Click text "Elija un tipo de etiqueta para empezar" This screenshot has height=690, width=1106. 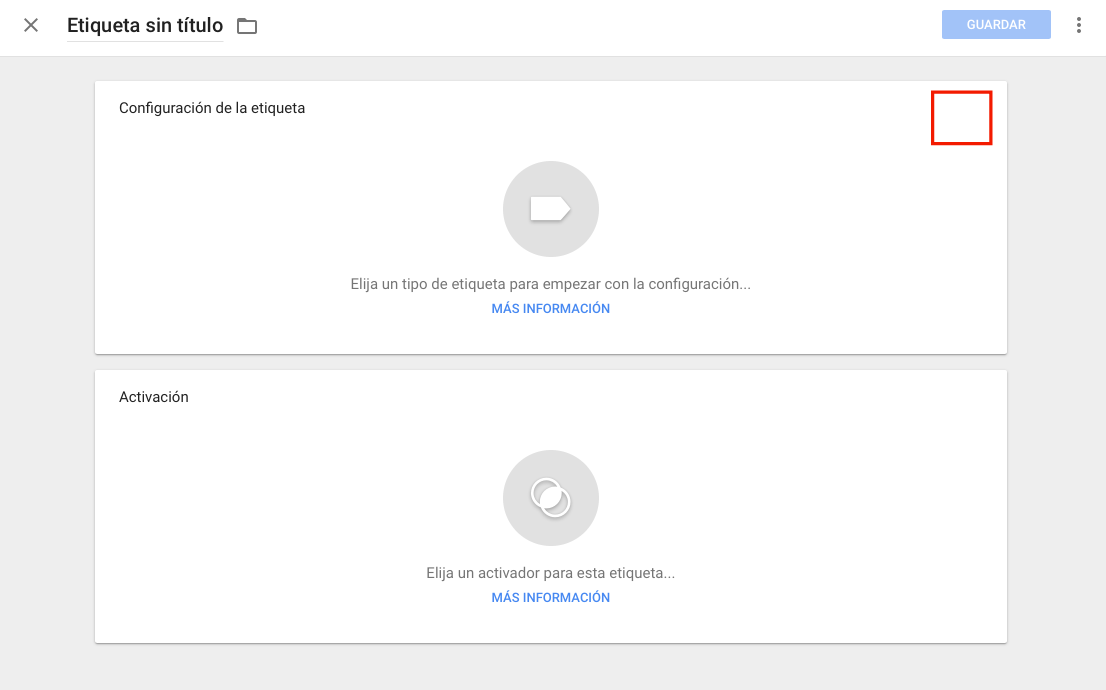[x=473, y=284]
